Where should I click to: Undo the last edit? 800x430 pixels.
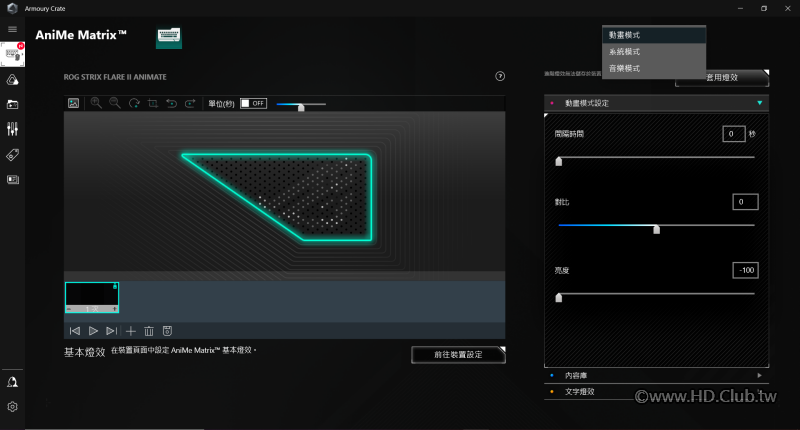coord(171,104)
